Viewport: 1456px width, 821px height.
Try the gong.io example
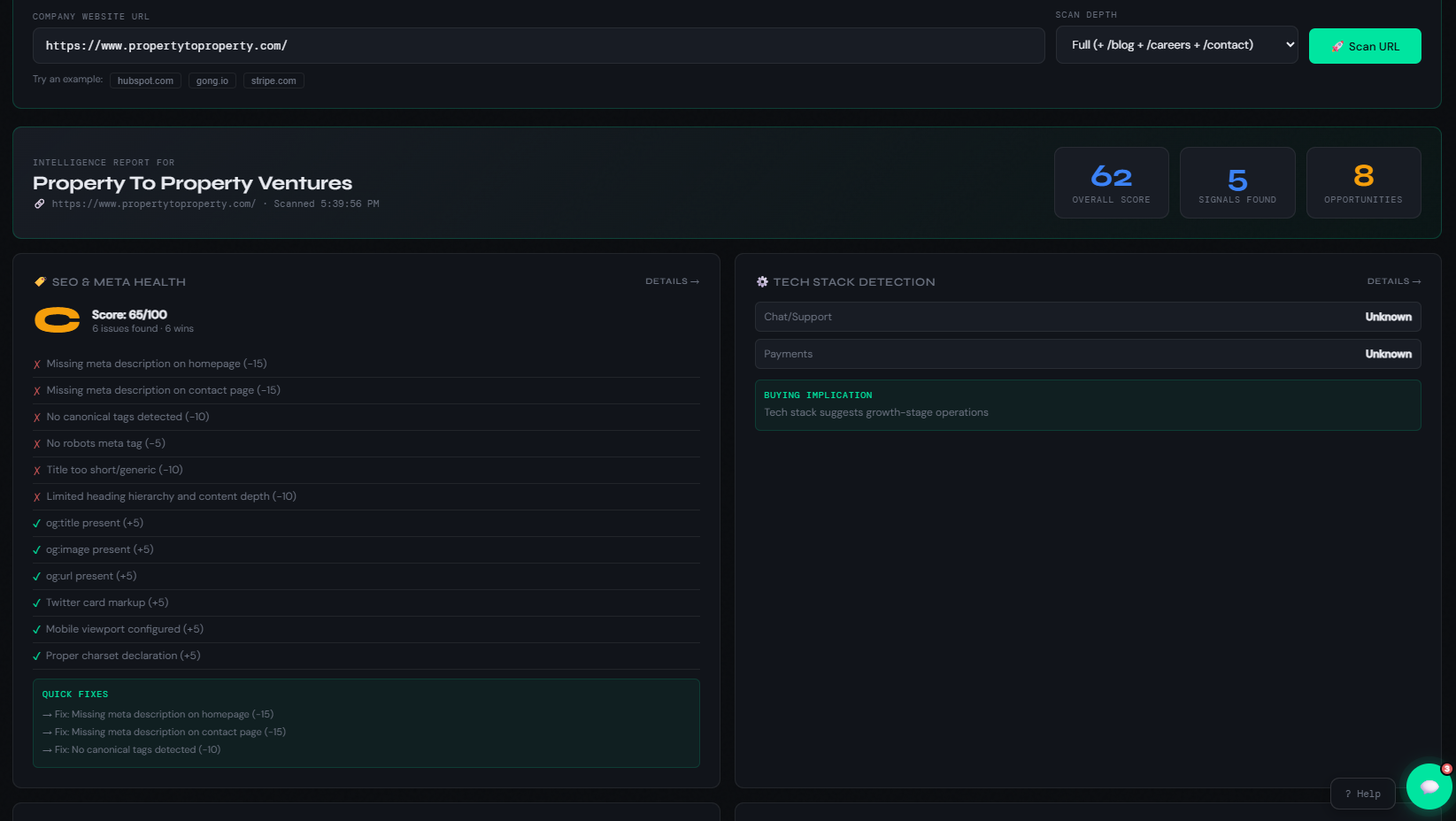[x=212, y=81]
